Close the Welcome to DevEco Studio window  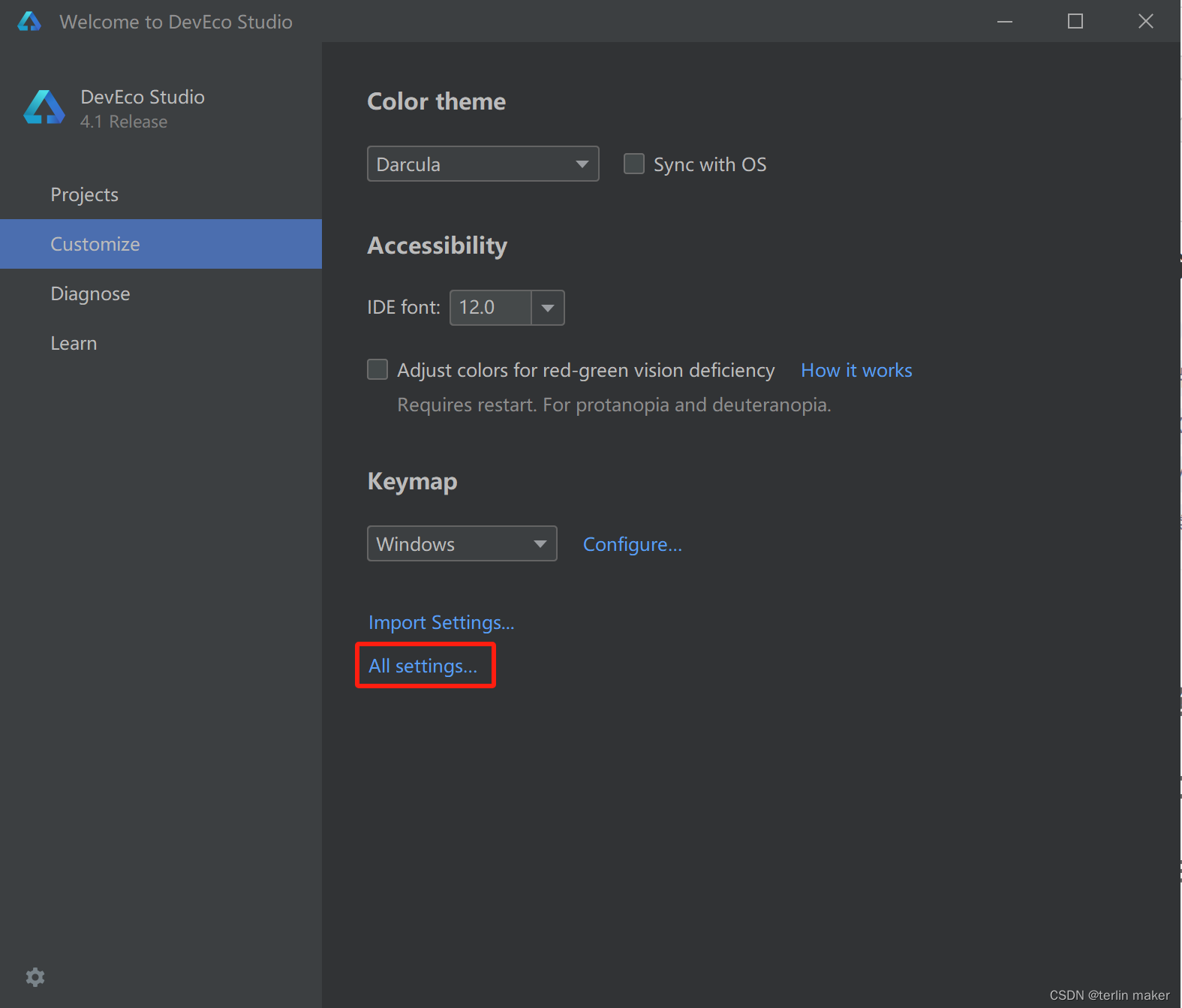pyautogui.click(x=1146, y=22)
